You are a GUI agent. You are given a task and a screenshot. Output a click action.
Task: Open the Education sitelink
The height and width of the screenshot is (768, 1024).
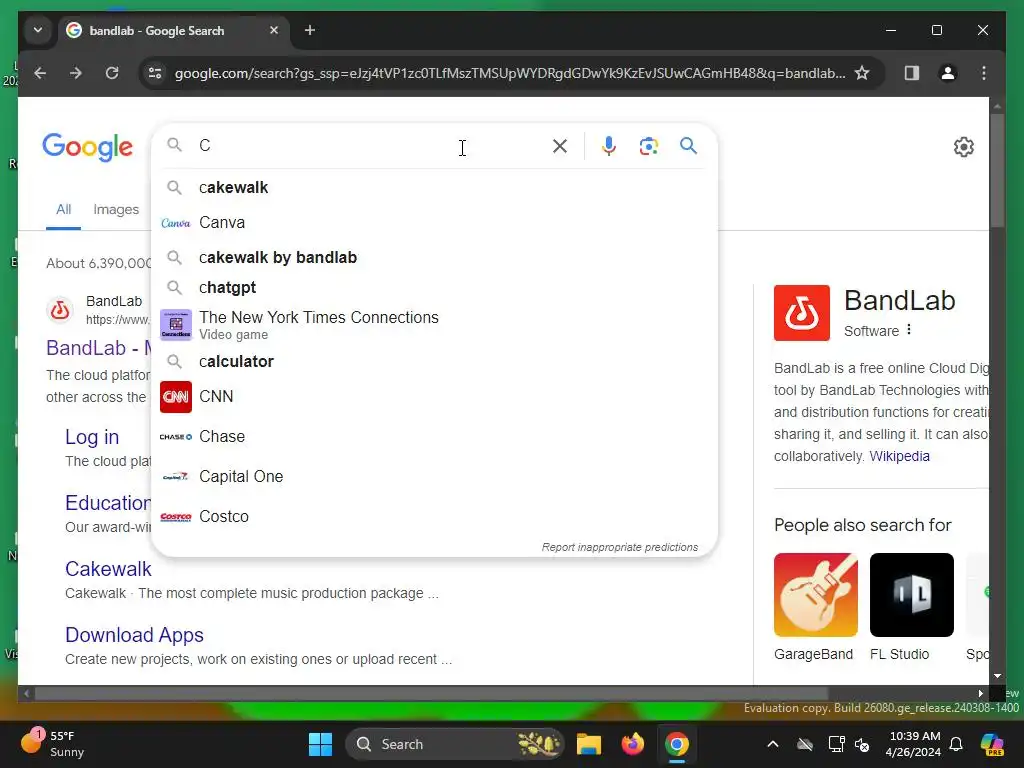[x=108, y=503]
